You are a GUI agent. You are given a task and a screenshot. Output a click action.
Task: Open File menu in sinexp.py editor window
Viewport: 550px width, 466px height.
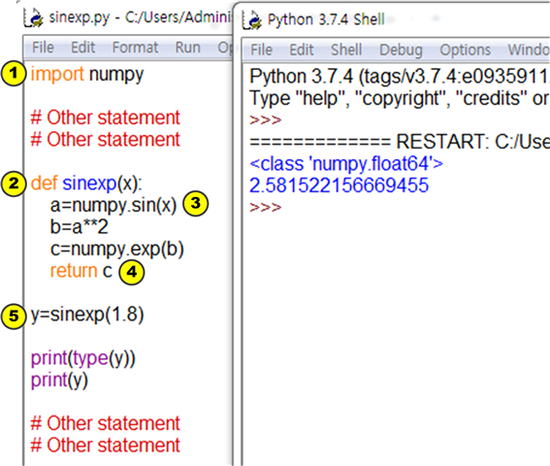click(43, 47)
